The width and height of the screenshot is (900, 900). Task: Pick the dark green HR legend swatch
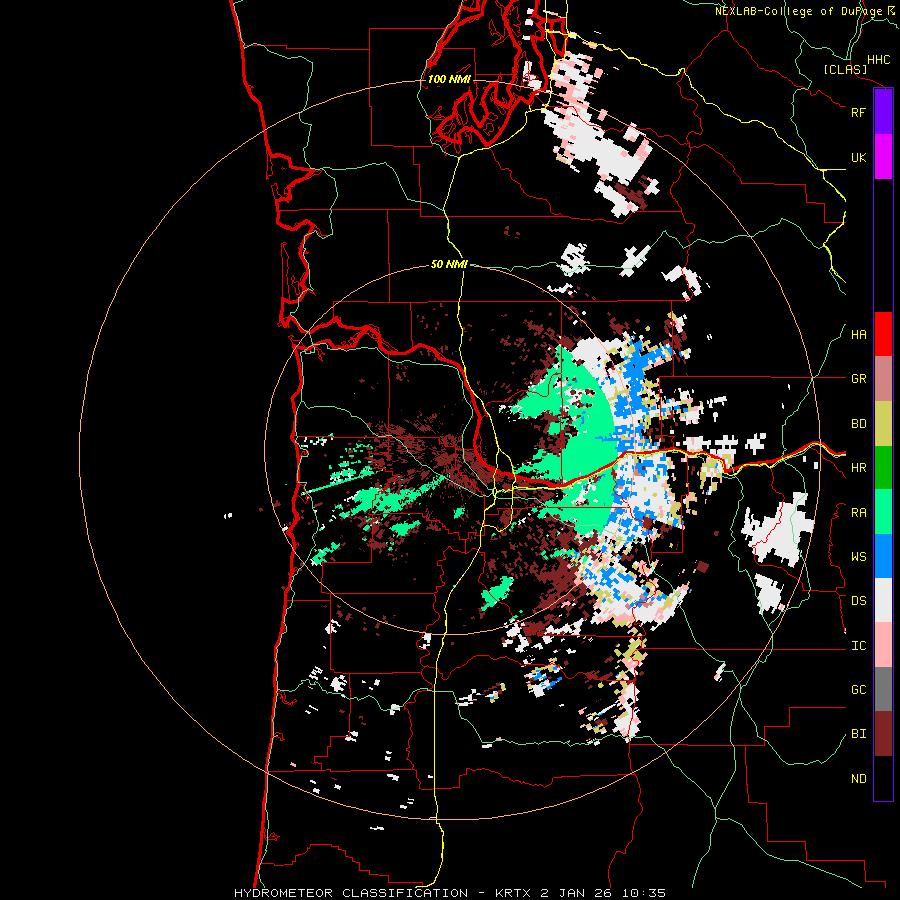pos(883,468)
